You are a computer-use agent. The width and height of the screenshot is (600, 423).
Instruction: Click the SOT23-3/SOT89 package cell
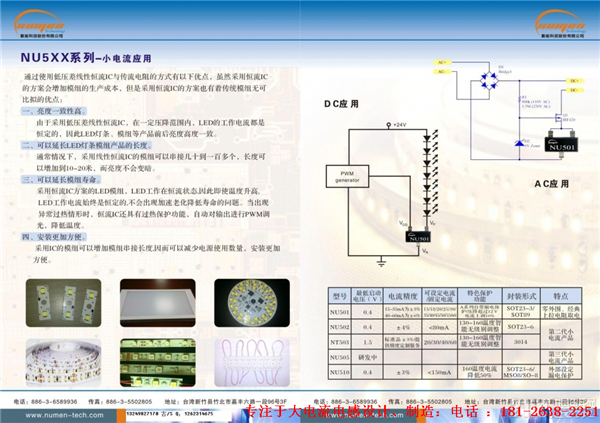[x=521, y=312]
